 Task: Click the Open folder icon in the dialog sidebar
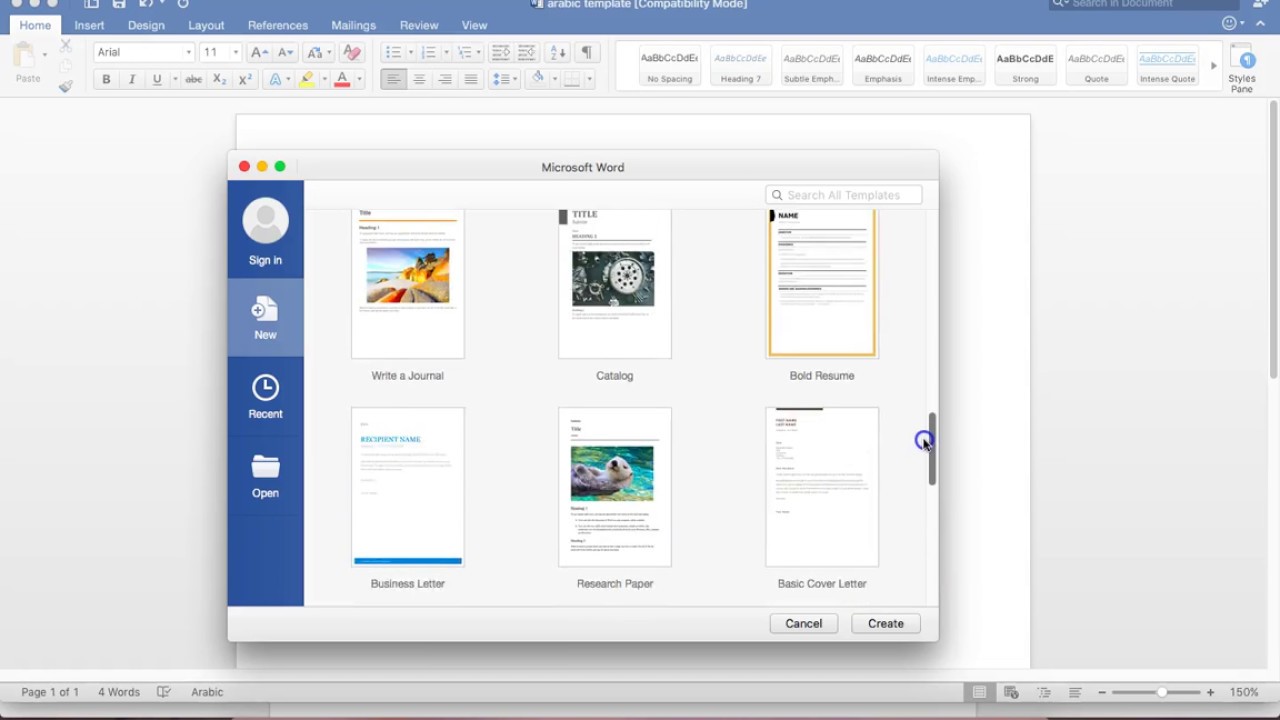pos(265,466)
